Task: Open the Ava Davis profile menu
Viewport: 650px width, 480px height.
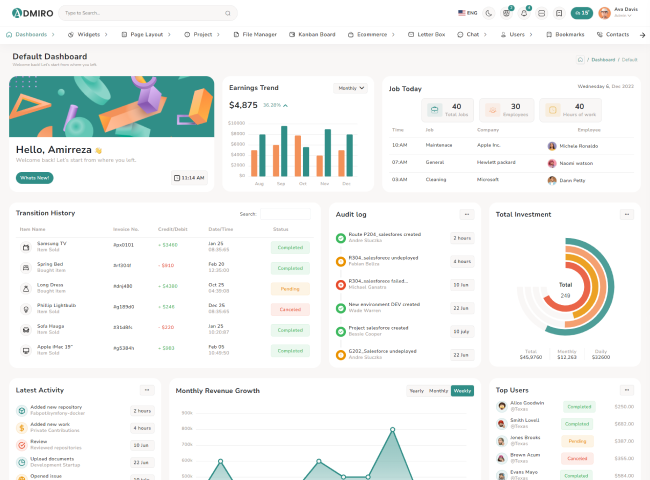Action: click(618, 13)
